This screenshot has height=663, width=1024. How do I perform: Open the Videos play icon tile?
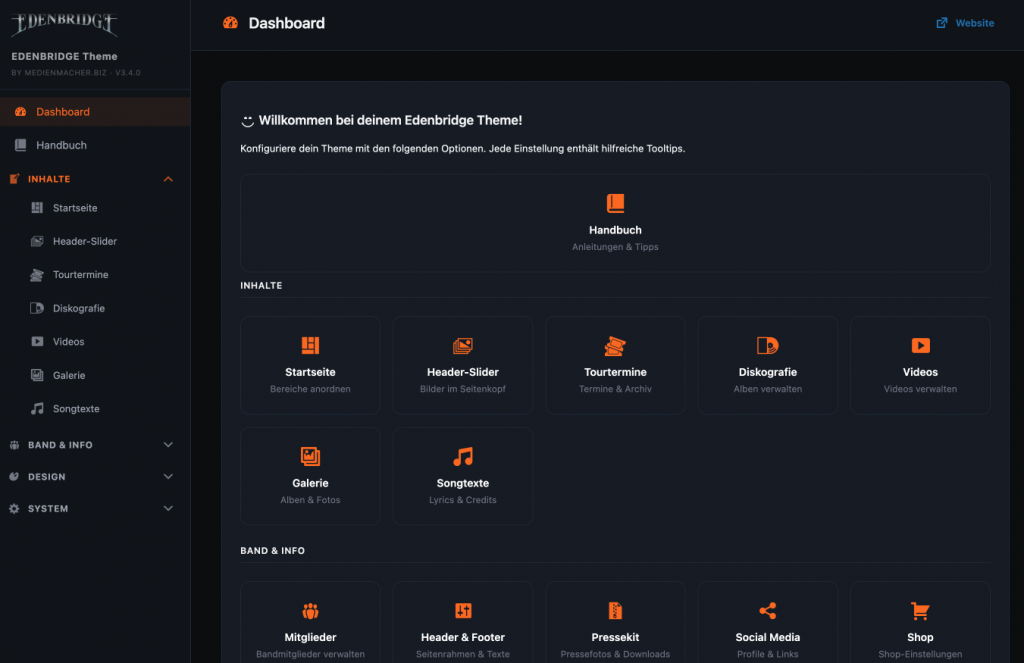point(920,365)
